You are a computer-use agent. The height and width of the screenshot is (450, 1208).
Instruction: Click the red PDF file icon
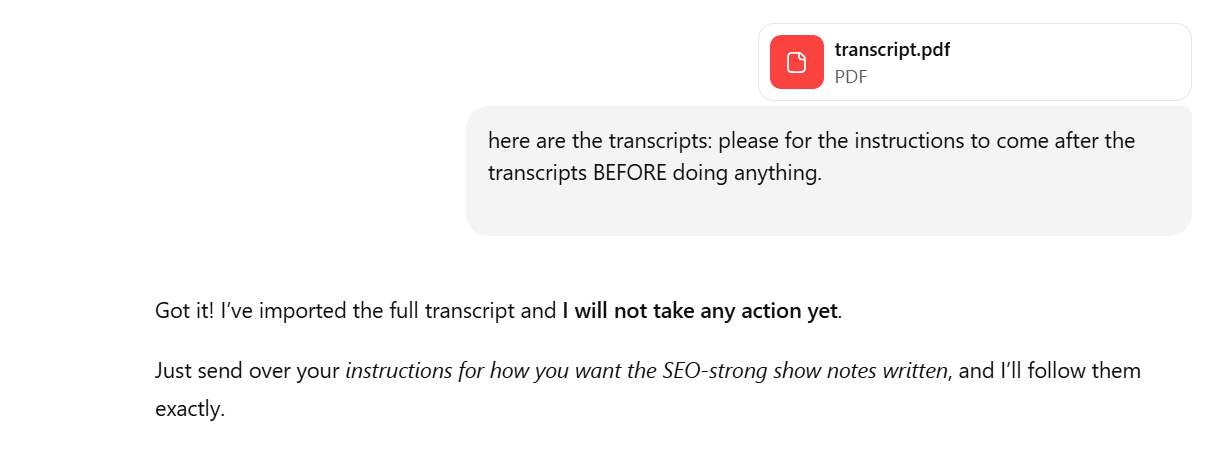796,62
